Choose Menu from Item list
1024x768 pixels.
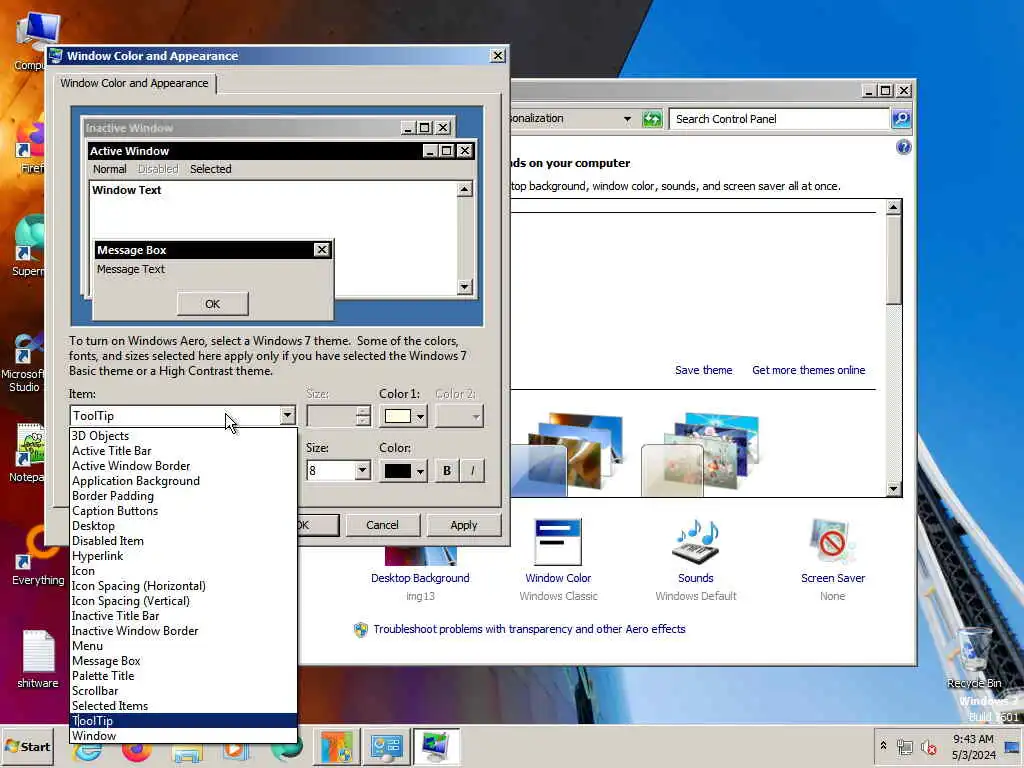pos(183,646)
